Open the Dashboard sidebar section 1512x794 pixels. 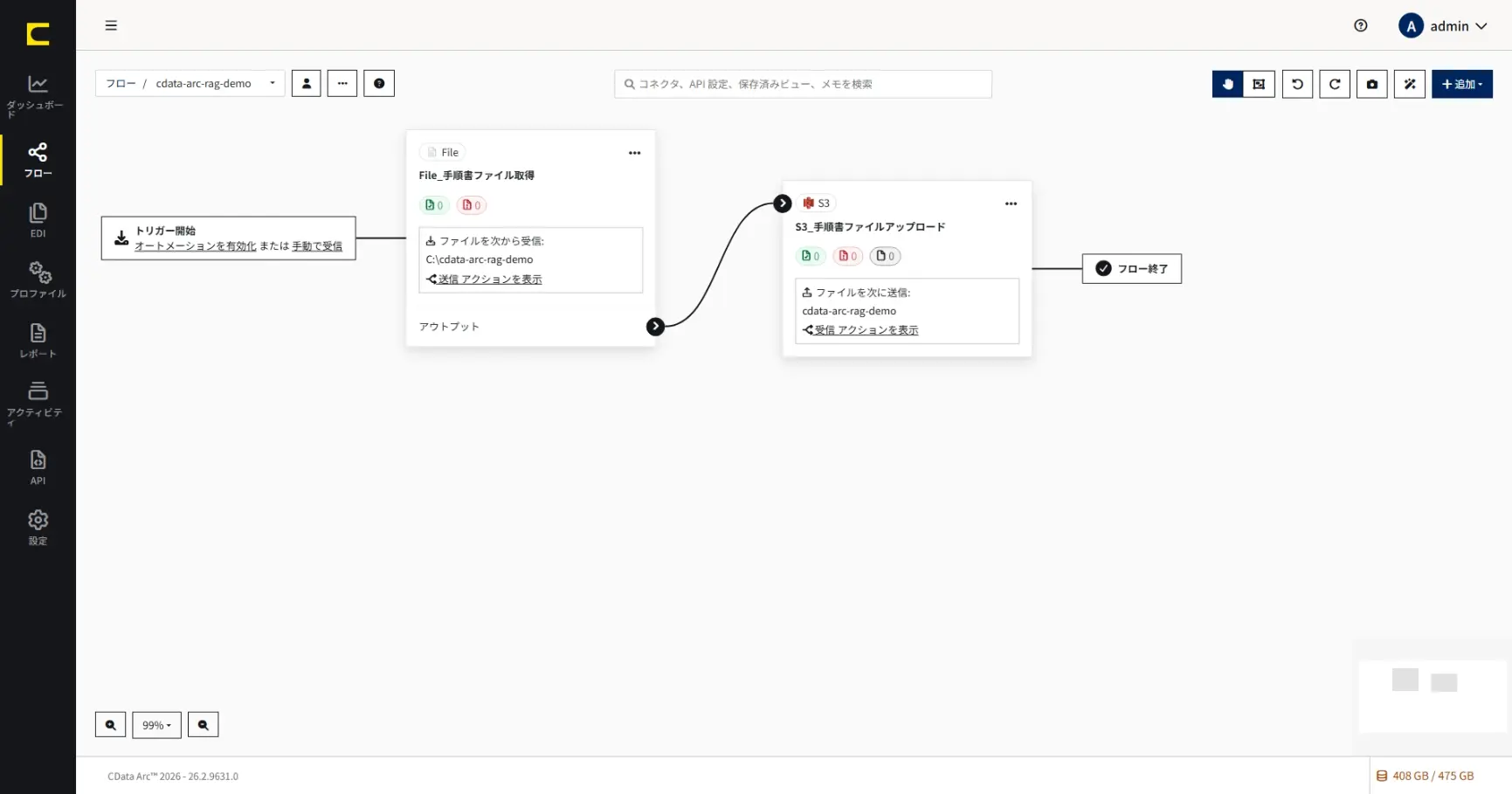pos(38,96)
